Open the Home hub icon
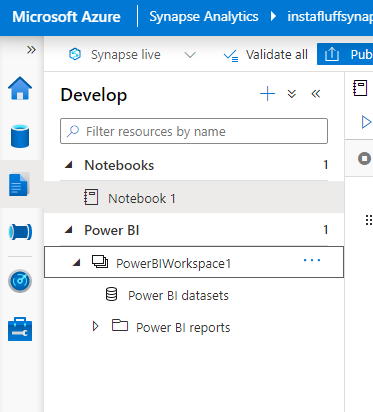Screen dimensions: 373x412 (20, 88)
